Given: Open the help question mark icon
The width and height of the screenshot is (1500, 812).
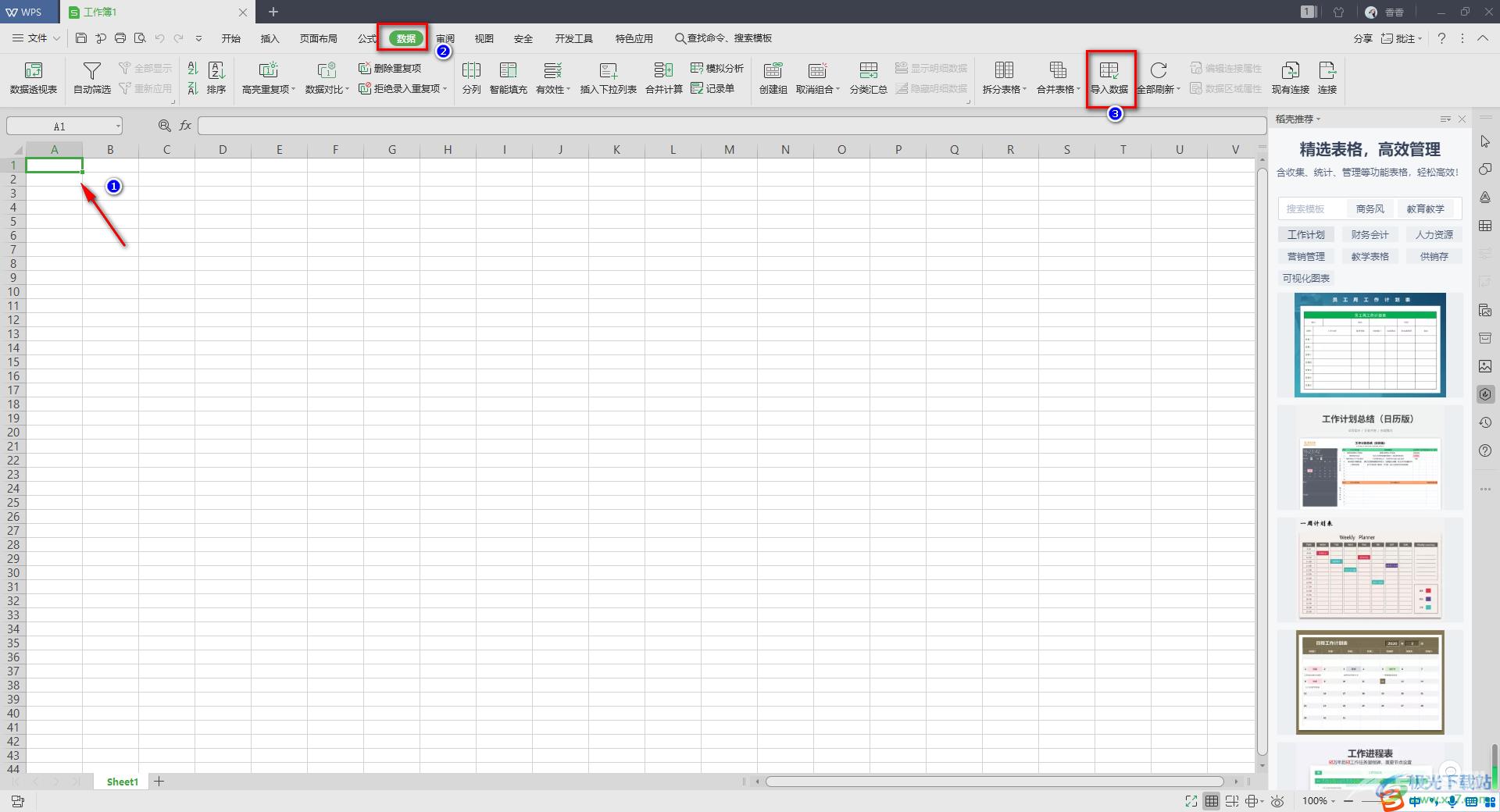Looking at the screenshot, I should point(1441,37).
